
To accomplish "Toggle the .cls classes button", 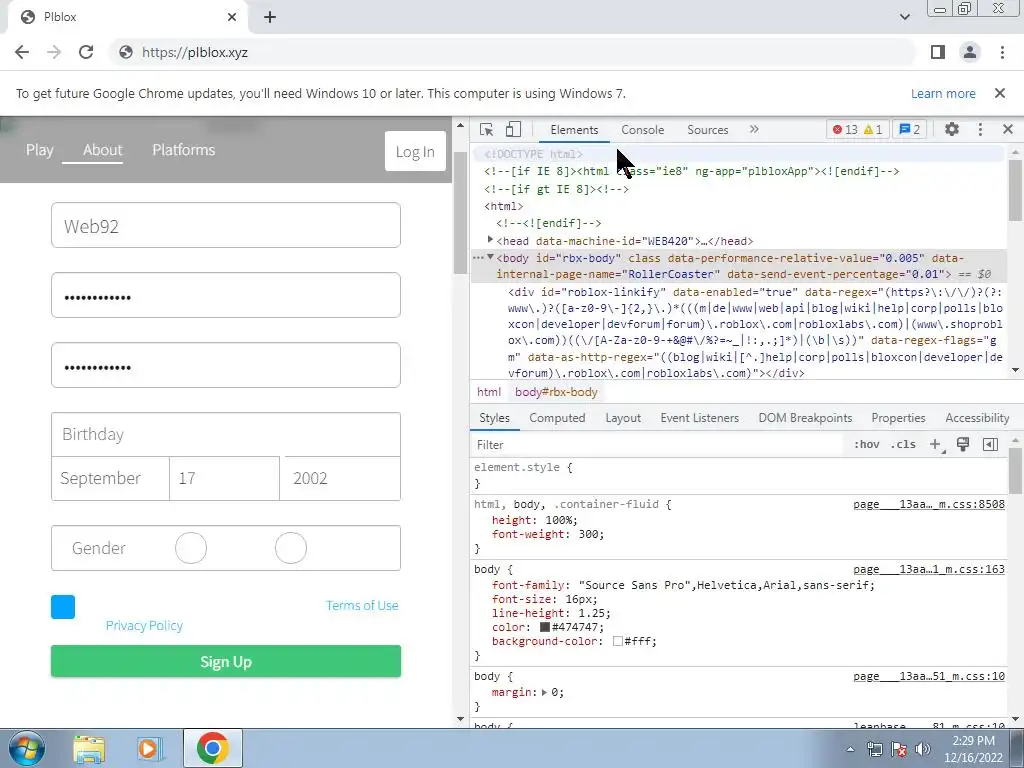I will [904, 445].
